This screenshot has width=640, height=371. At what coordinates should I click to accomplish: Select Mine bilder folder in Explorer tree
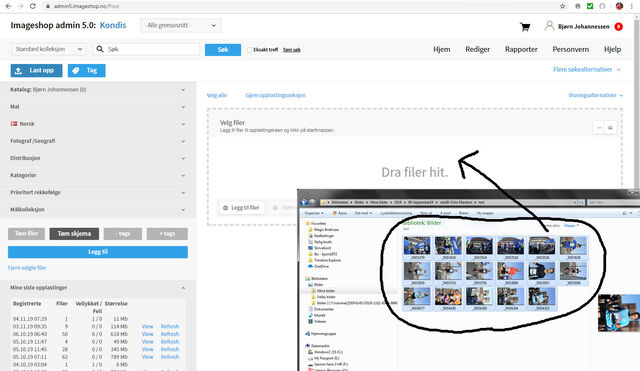pyautogui.click(x=325, y=291)
